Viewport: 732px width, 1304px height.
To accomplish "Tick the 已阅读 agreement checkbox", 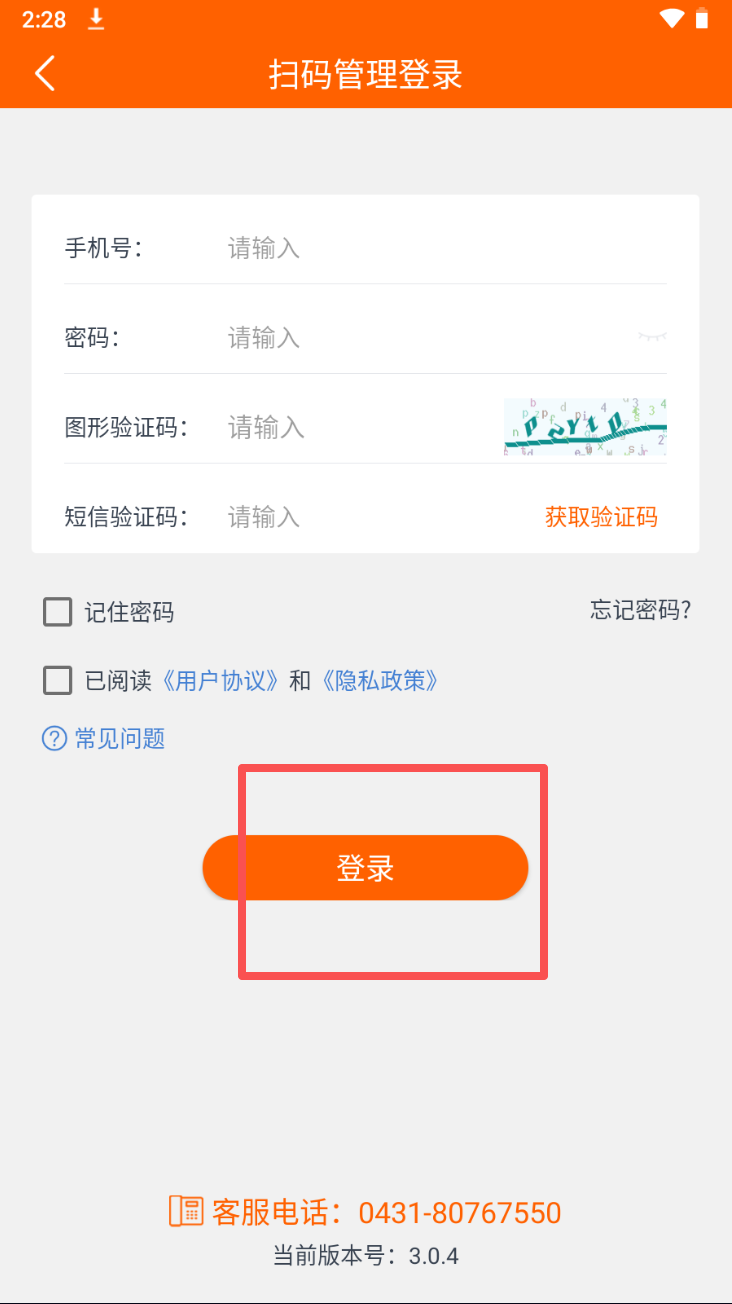I will [58, 681].
